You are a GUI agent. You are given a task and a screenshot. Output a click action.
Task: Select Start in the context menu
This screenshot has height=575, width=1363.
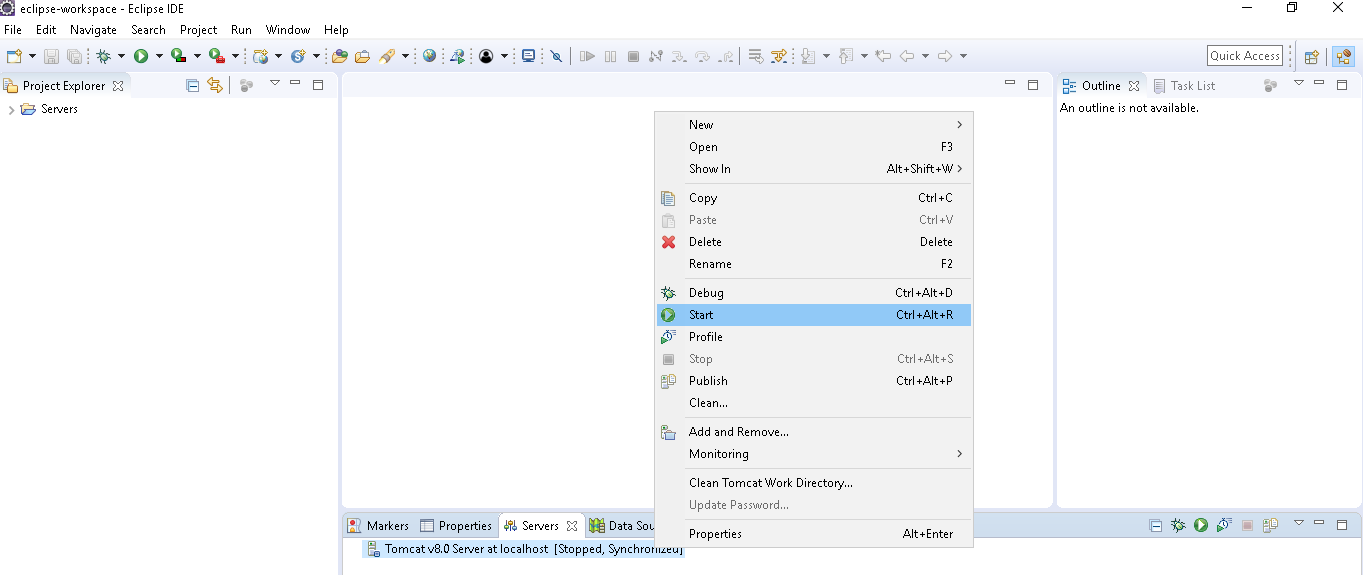[x=813, y=315]
